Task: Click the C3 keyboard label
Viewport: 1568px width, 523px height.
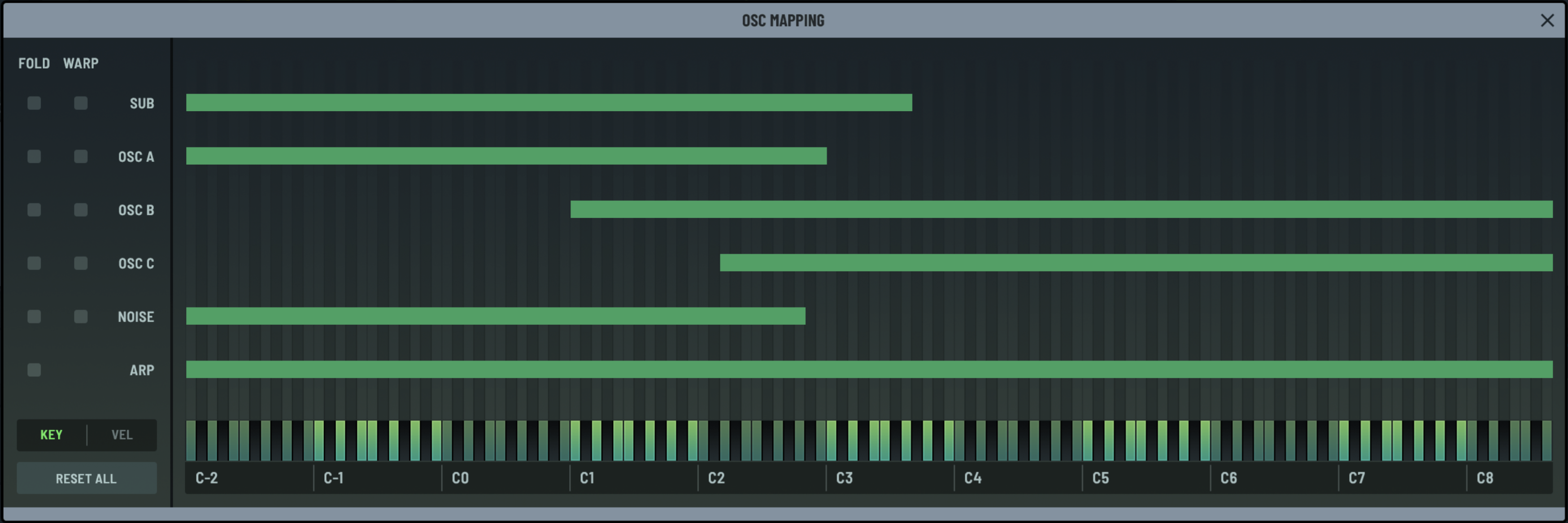Action: pos(844,478)
